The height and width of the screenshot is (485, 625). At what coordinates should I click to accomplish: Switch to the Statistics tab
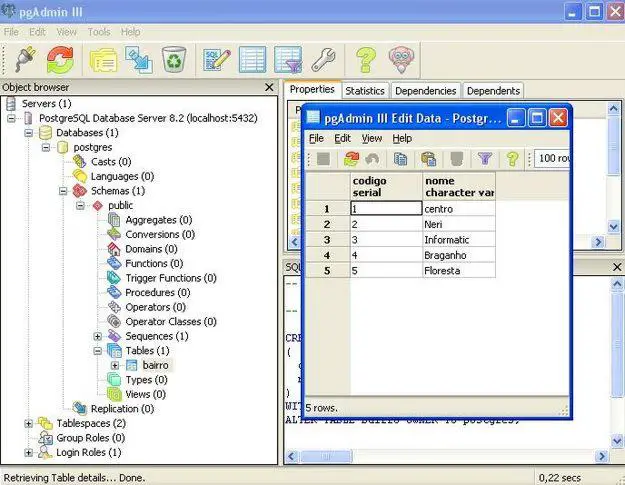click(365, 91)
